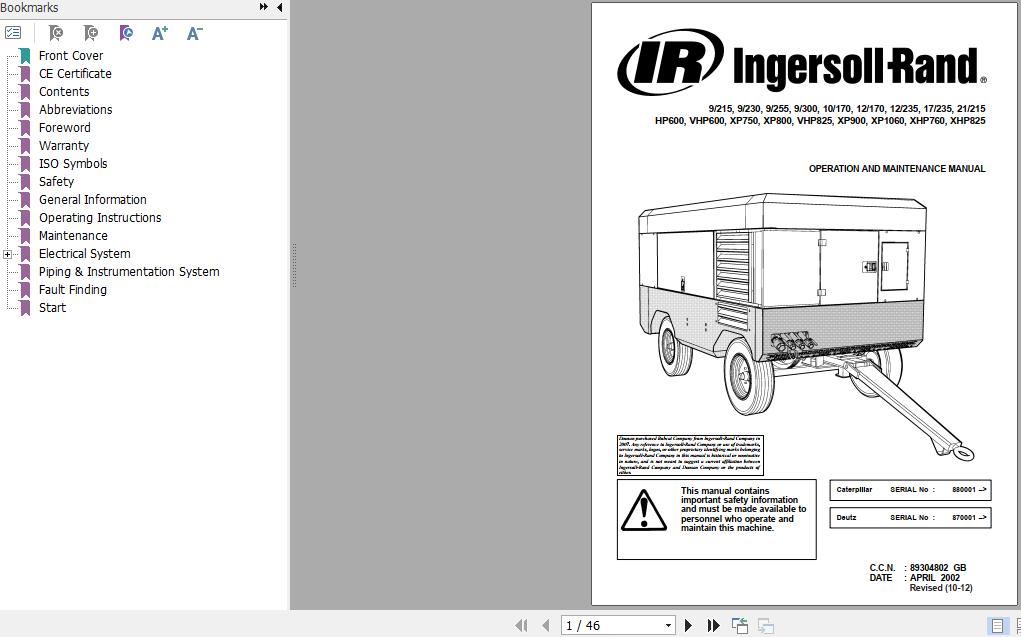Screen dimensions: 1021x637
Task: Jump to Operating Instructions bookmark
Action: coord(100,218)
